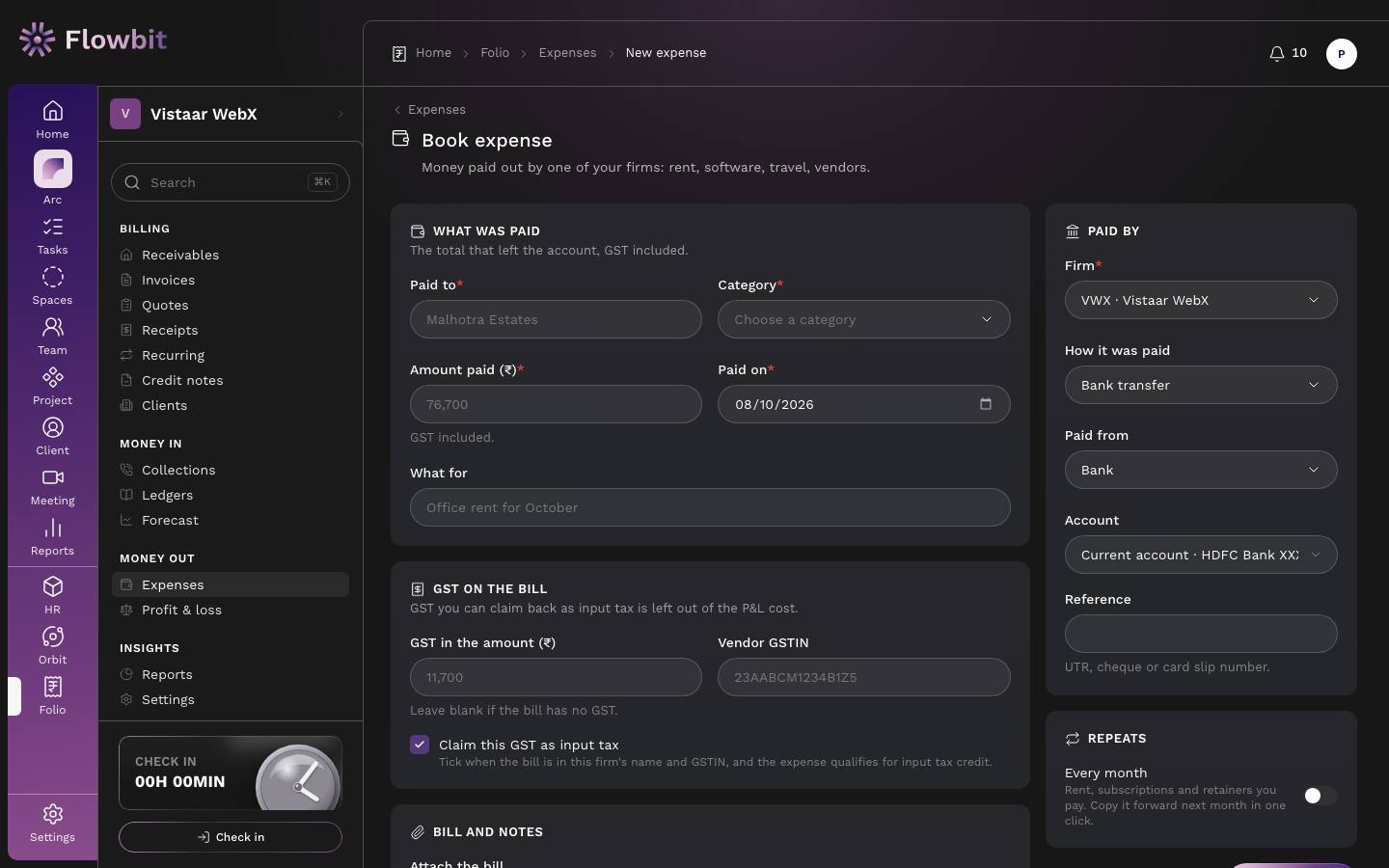
Task: Click the Vendor GSTIN field
Action: [864, 677]
